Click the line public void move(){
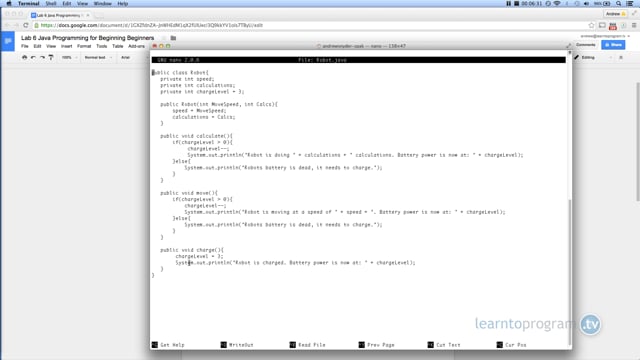The height and width of the screenshot is (360, 640). 189,193
